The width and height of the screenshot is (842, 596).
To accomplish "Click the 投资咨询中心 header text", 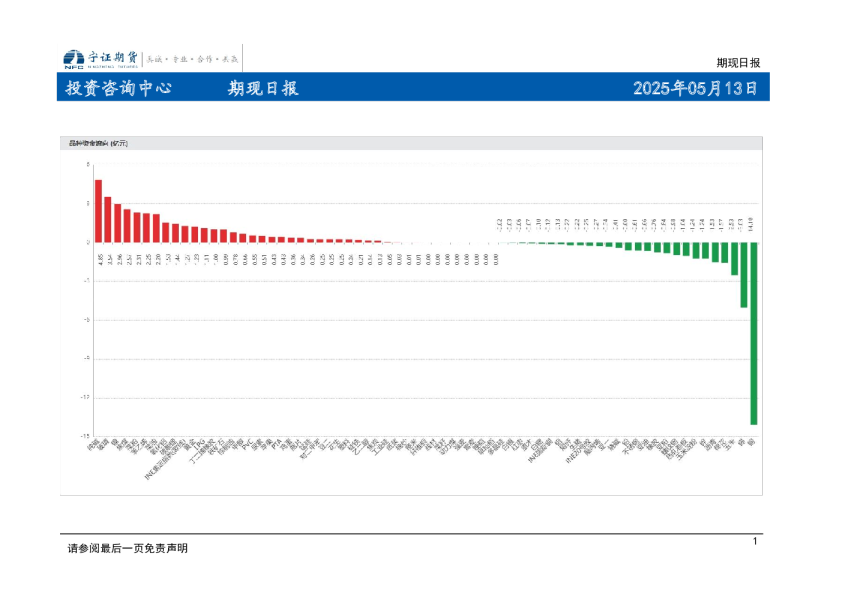I will [118, 88].
